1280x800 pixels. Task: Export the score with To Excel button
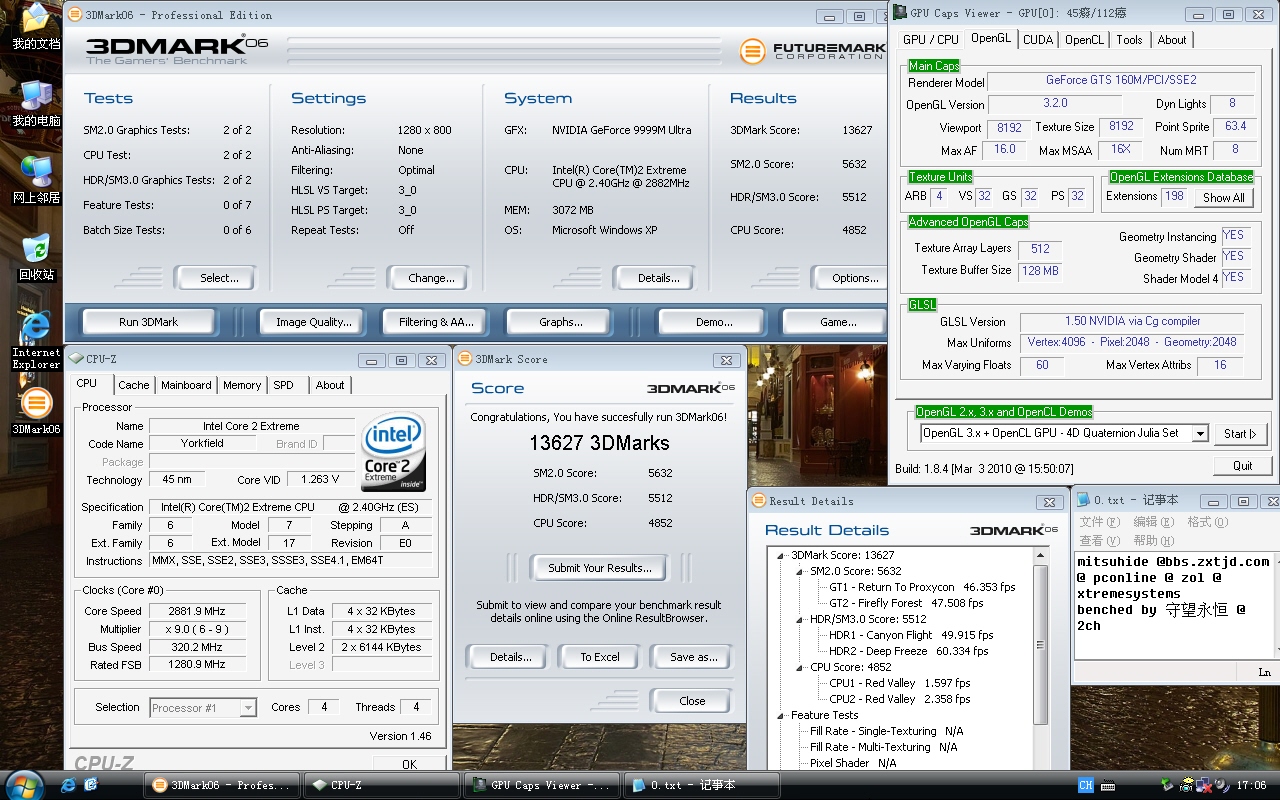pyautogui.click(x=600, y=657)
